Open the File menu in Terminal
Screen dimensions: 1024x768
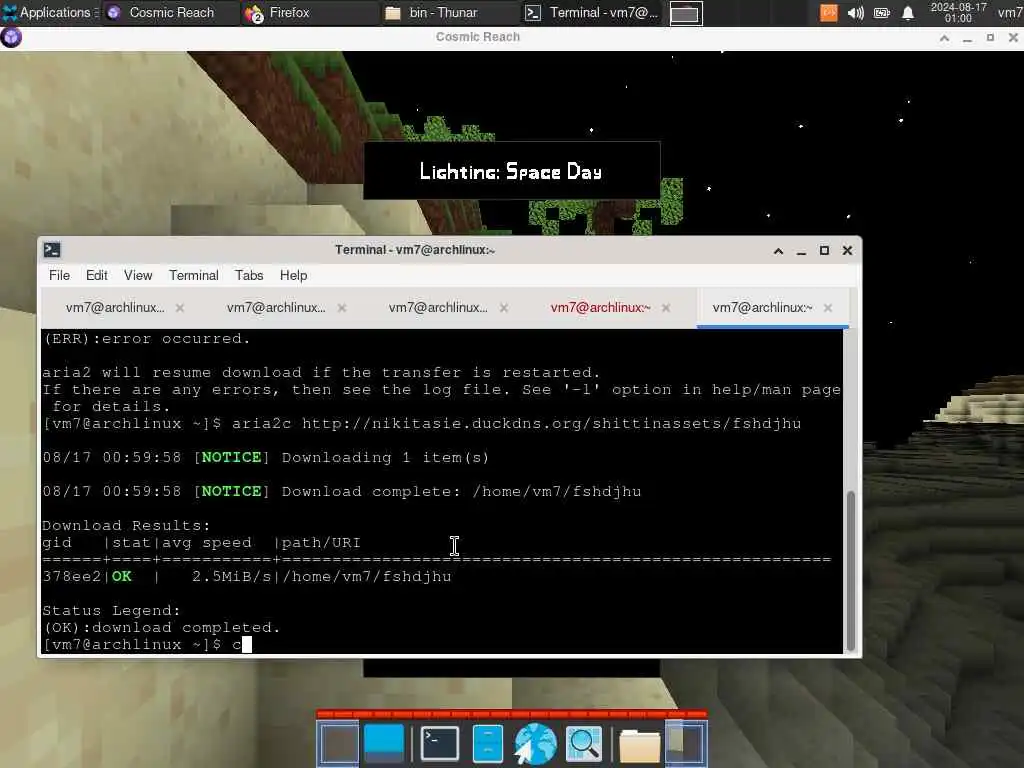point(59,276)
